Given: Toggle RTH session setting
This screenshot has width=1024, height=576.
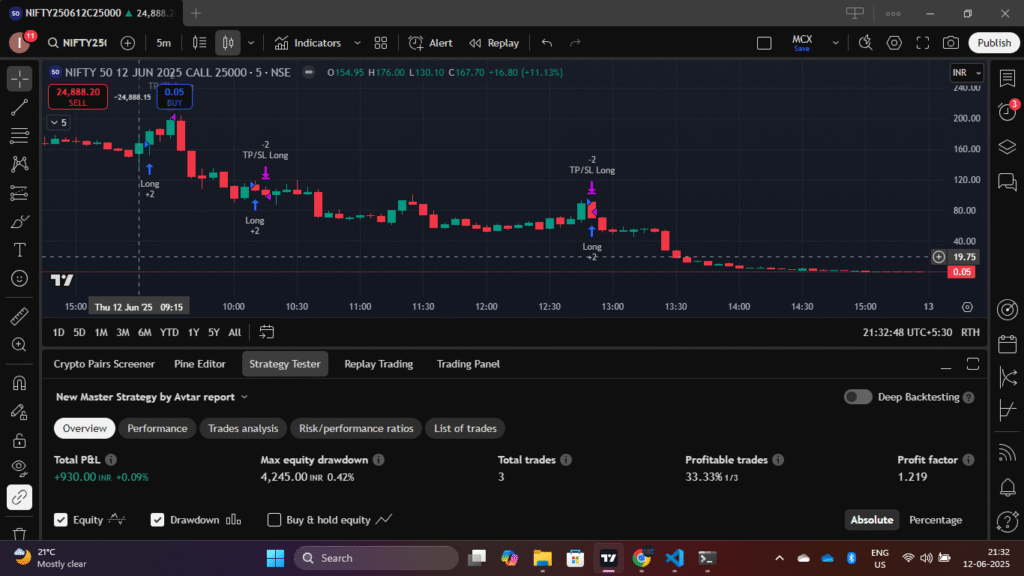Looking at the screenshot, I should pyautogui.click(x=970, y=332).
